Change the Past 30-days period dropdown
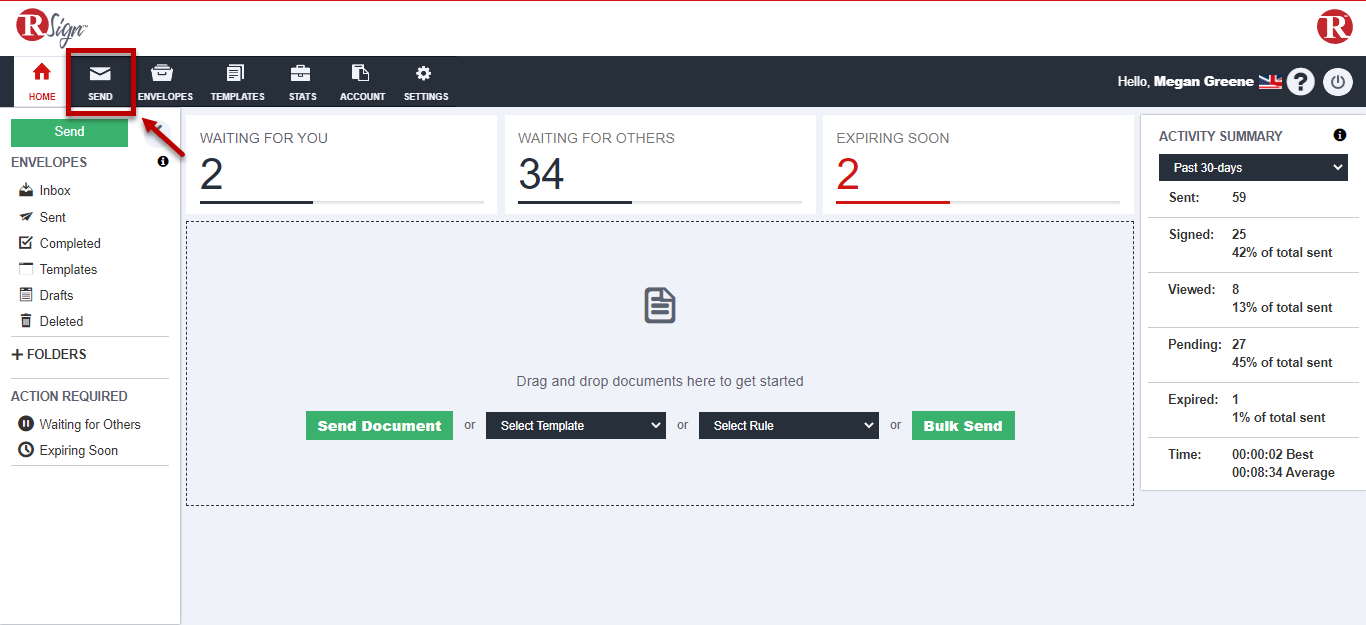Image resolution: width=1366 pixels, height=625 pixels. pyautogui.click(x=1253, y=168)
